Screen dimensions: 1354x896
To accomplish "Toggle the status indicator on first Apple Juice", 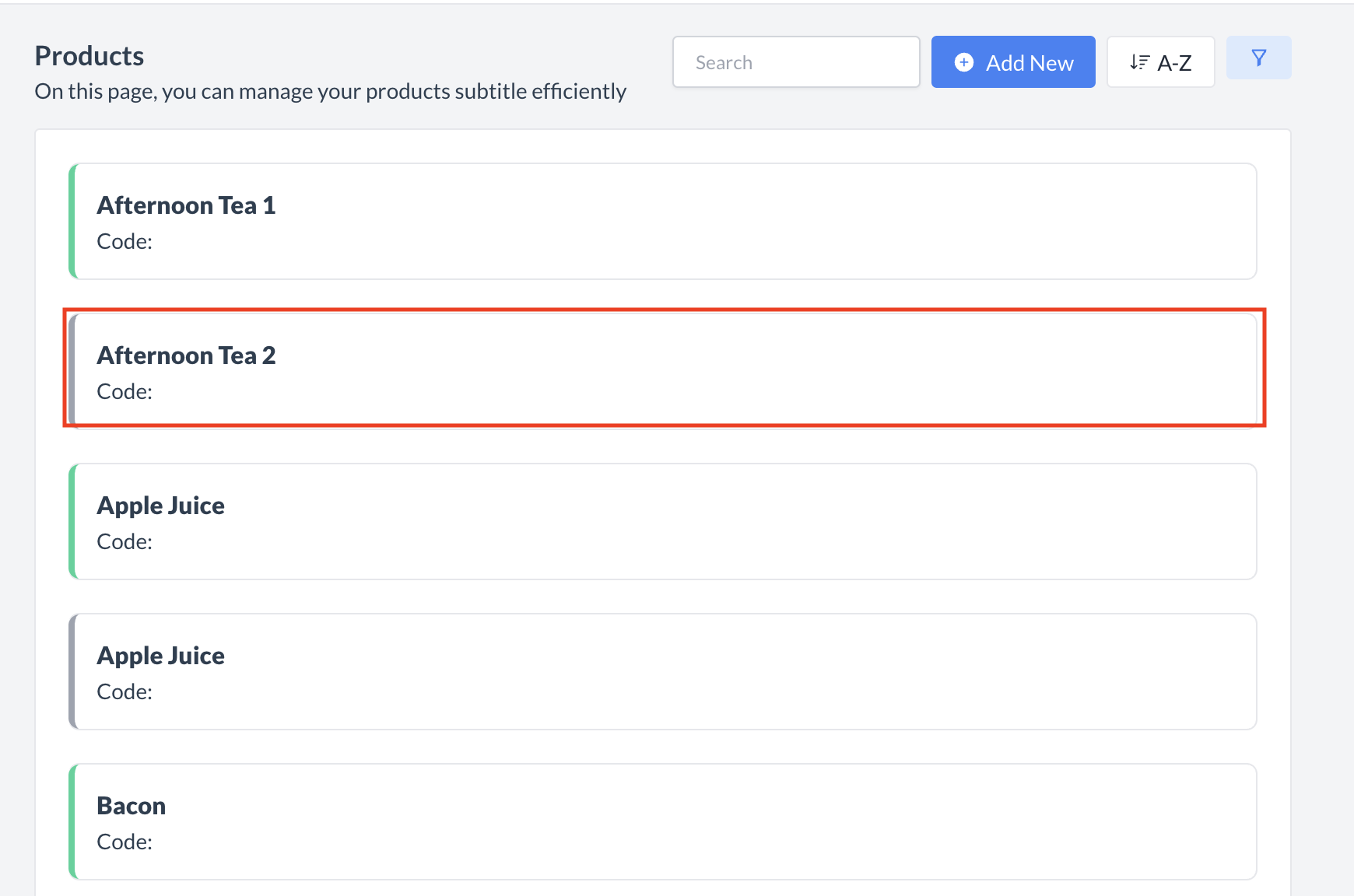I will [x=72, y=521].
